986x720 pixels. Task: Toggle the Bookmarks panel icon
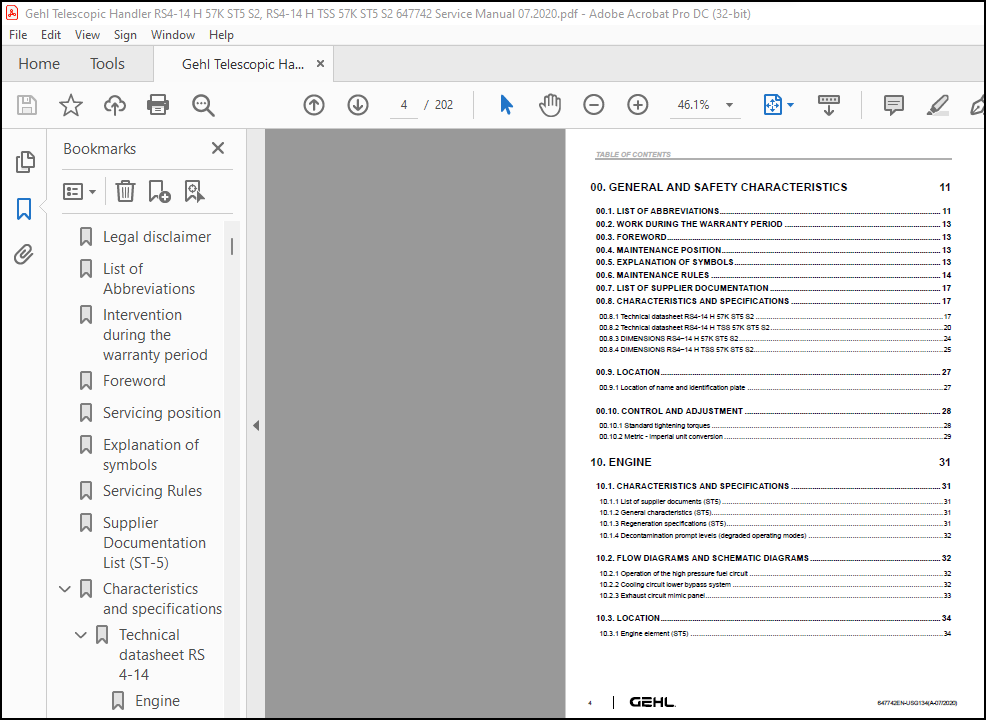pos(24,209)
